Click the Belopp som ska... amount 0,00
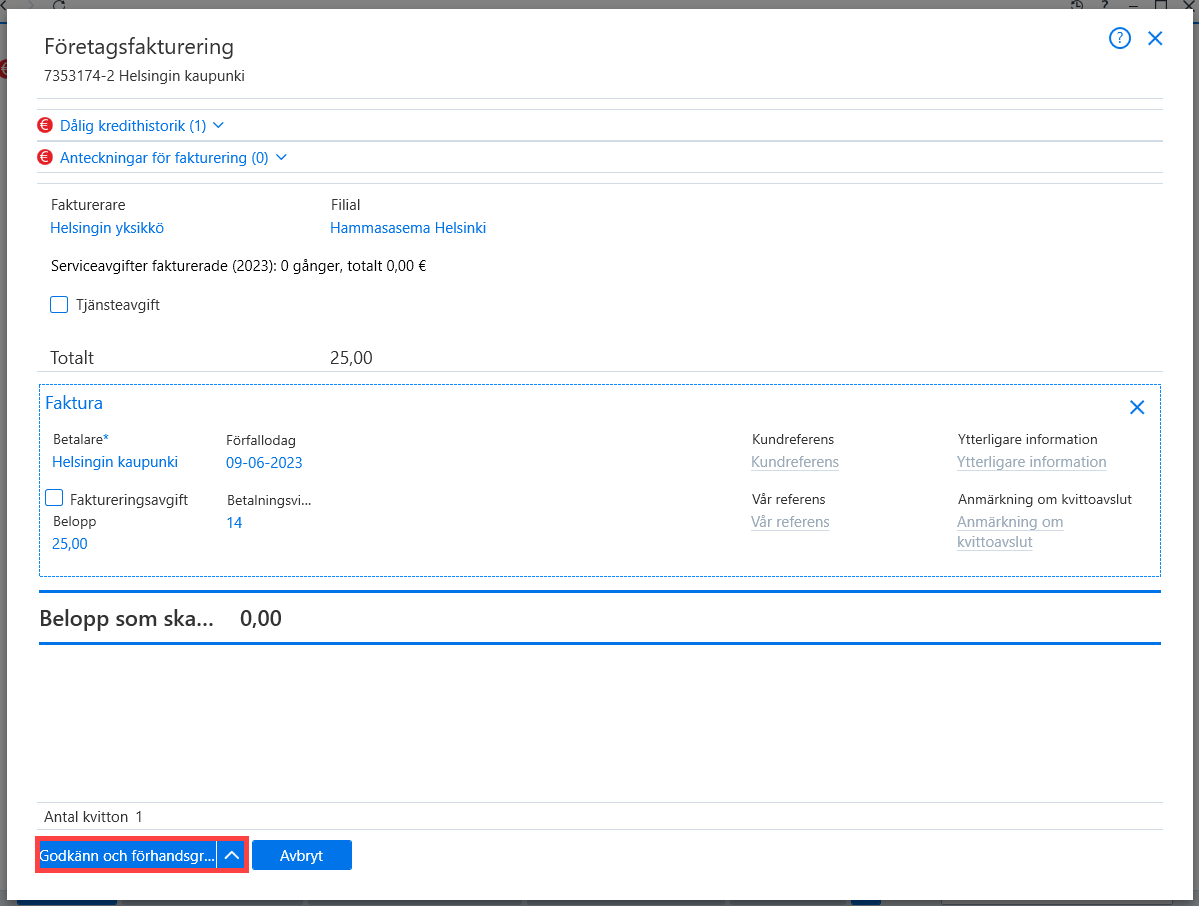The height and width of the screenshot is (906, 1199). [261, 619]
